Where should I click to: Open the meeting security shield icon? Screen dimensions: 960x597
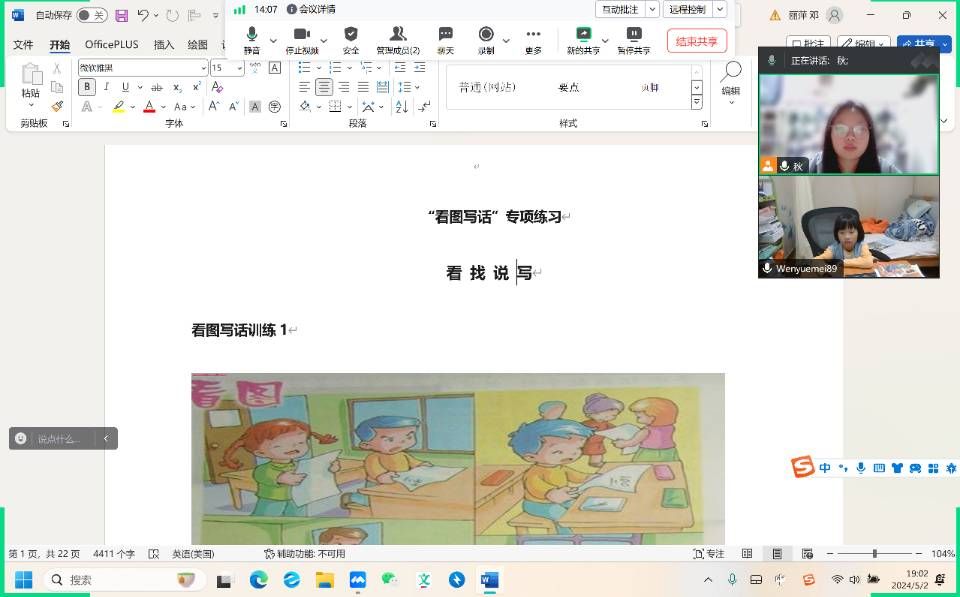[351, 39]
